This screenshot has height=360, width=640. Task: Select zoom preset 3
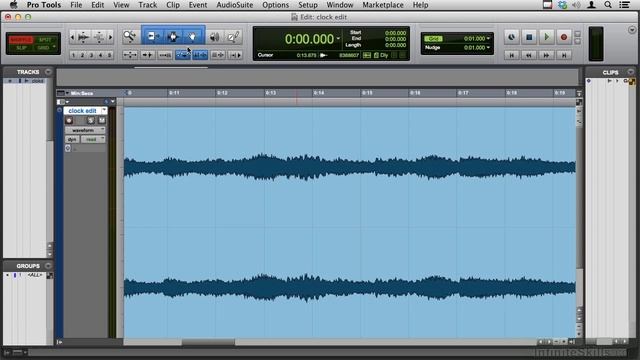91,55
